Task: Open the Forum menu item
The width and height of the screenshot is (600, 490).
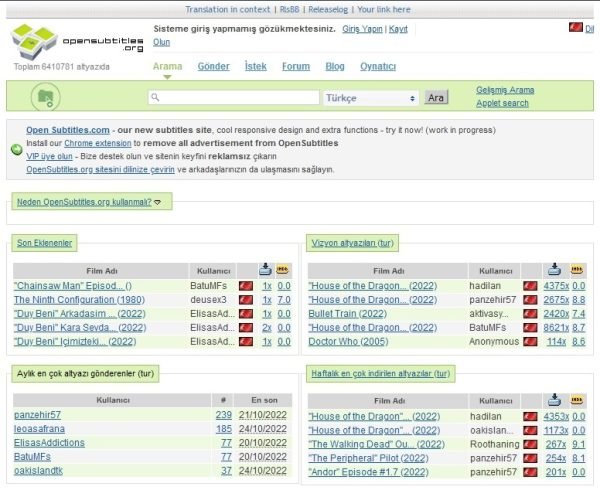Action: tap(296, 67)
